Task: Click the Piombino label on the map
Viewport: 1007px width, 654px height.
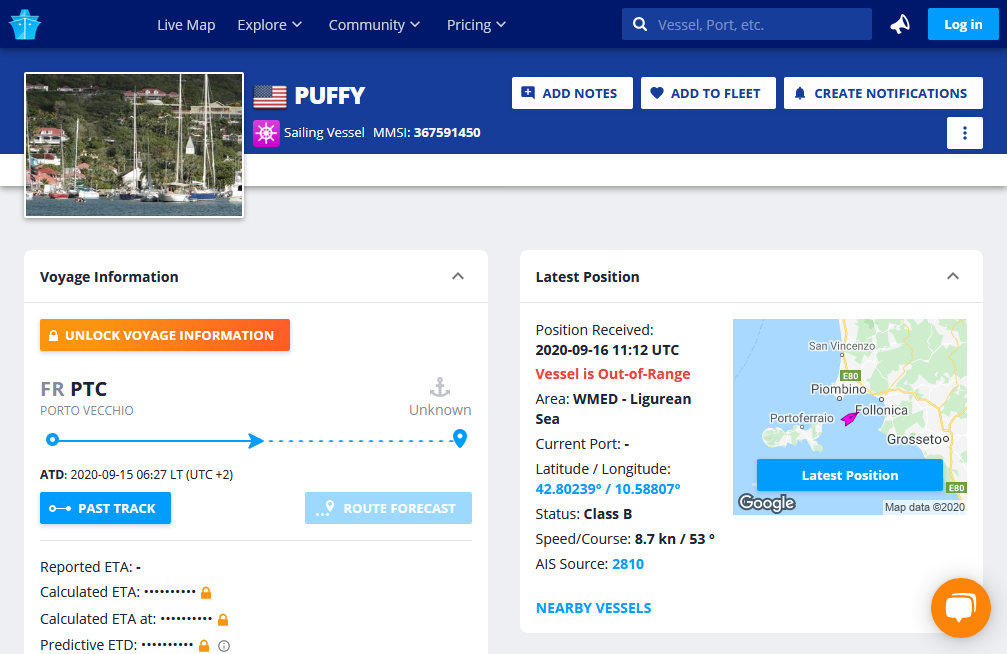Action: 838,389
